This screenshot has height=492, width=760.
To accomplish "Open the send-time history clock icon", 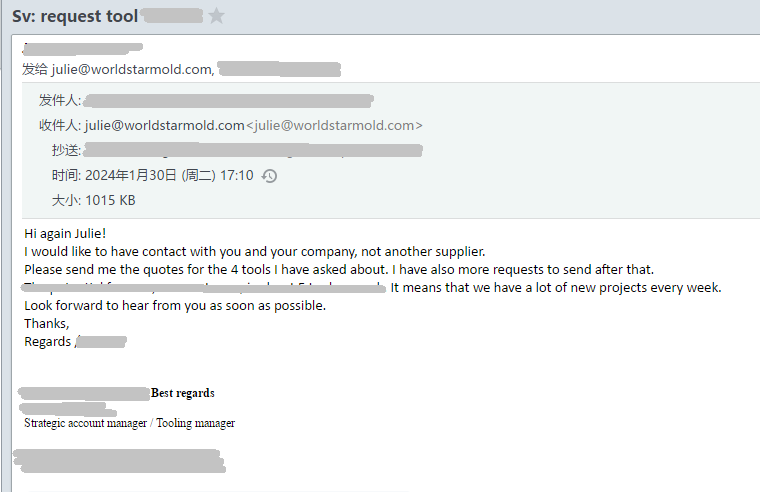I will coord(269,175).
